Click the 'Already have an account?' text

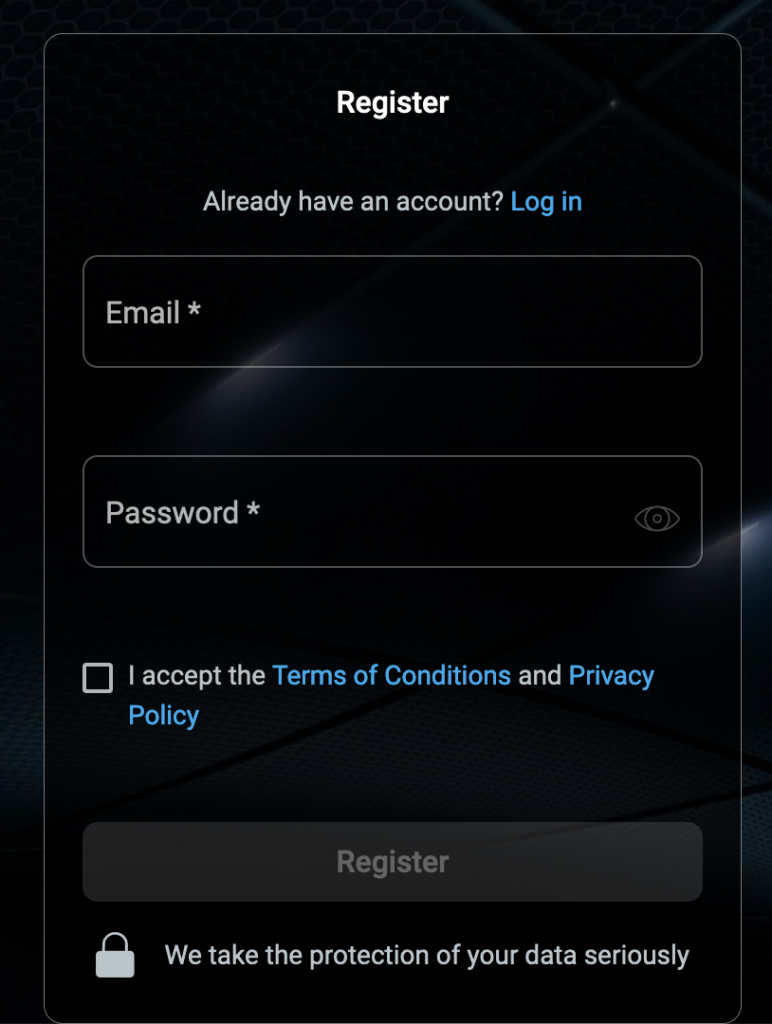351,202
